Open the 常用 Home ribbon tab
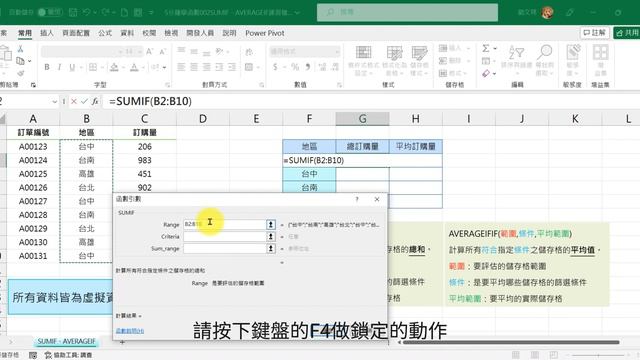Image resolution: width=640 pixels, height=360 pixels. pos(25,33)
